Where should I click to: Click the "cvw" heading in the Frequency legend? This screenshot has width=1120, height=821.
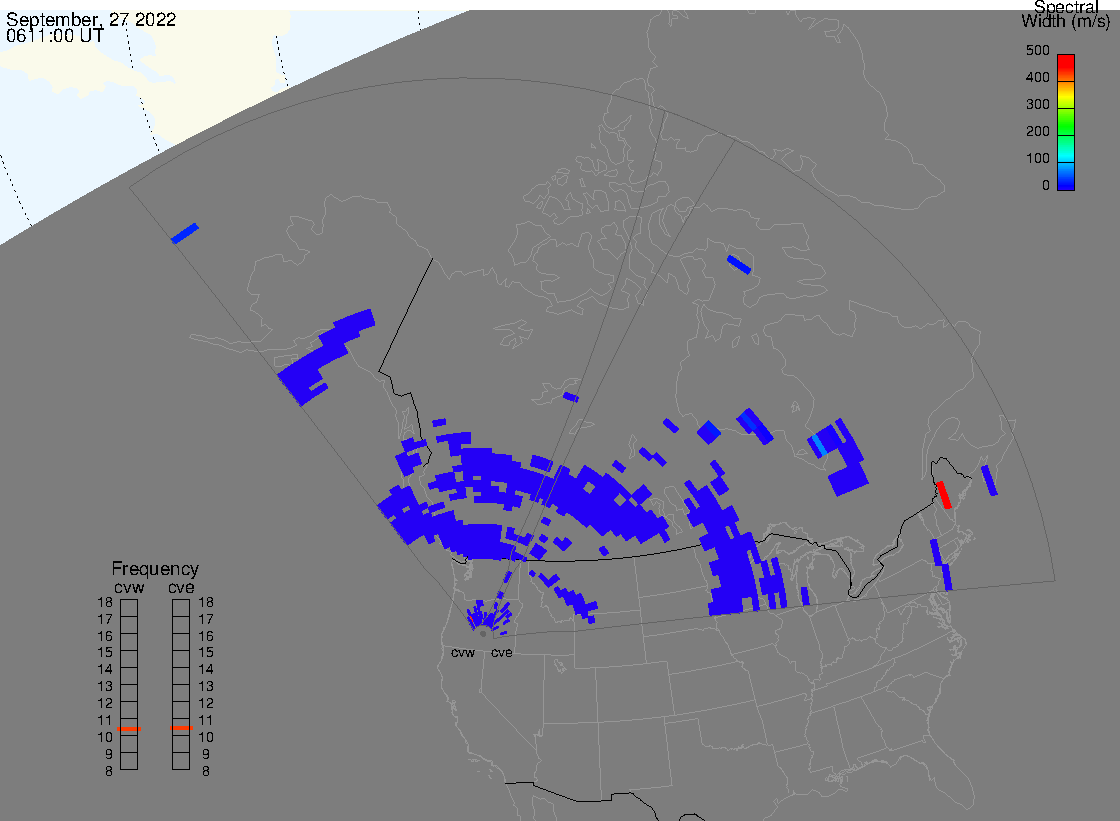129,587
